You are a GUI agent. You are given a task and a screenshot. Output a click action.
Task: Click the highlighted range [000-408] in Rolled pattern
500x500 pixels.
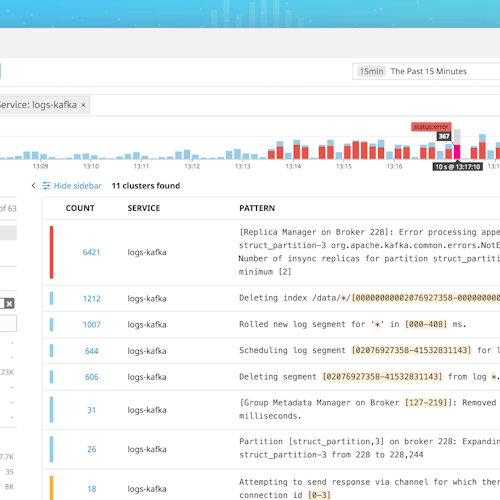click(426, 324)
